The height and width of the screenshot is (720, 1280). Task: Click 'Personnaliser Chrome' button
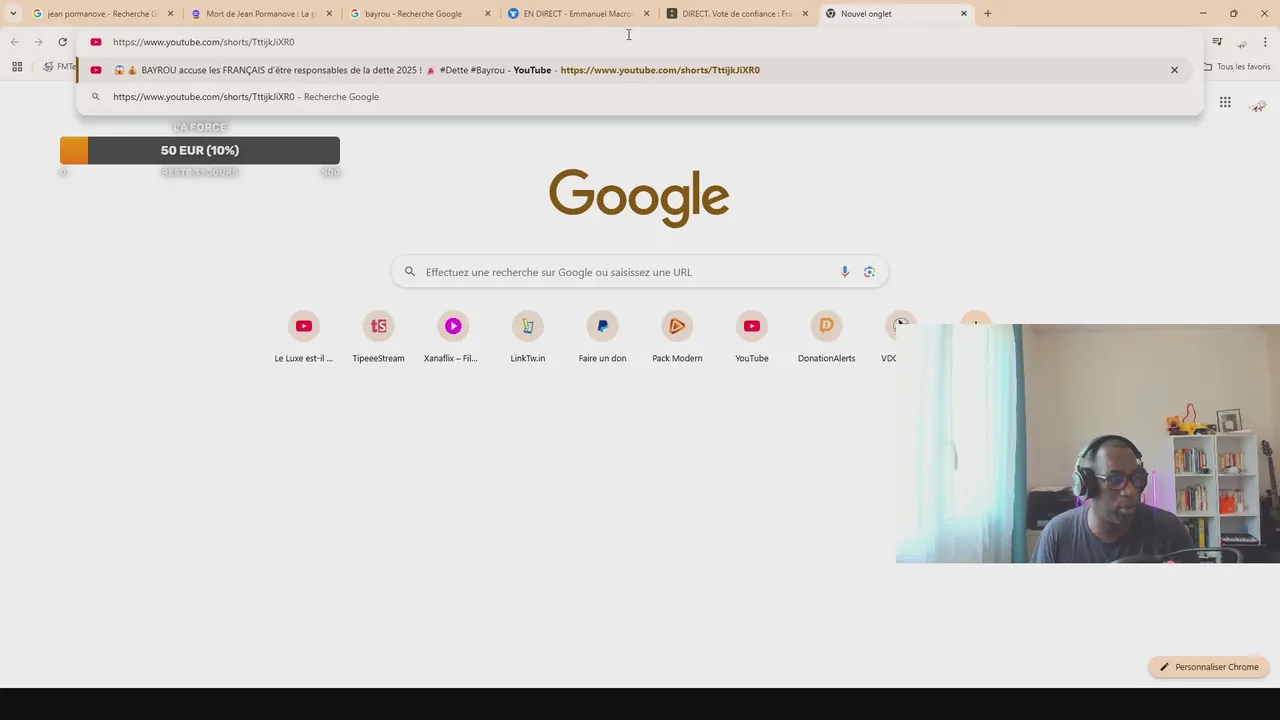coord(1209,667)
